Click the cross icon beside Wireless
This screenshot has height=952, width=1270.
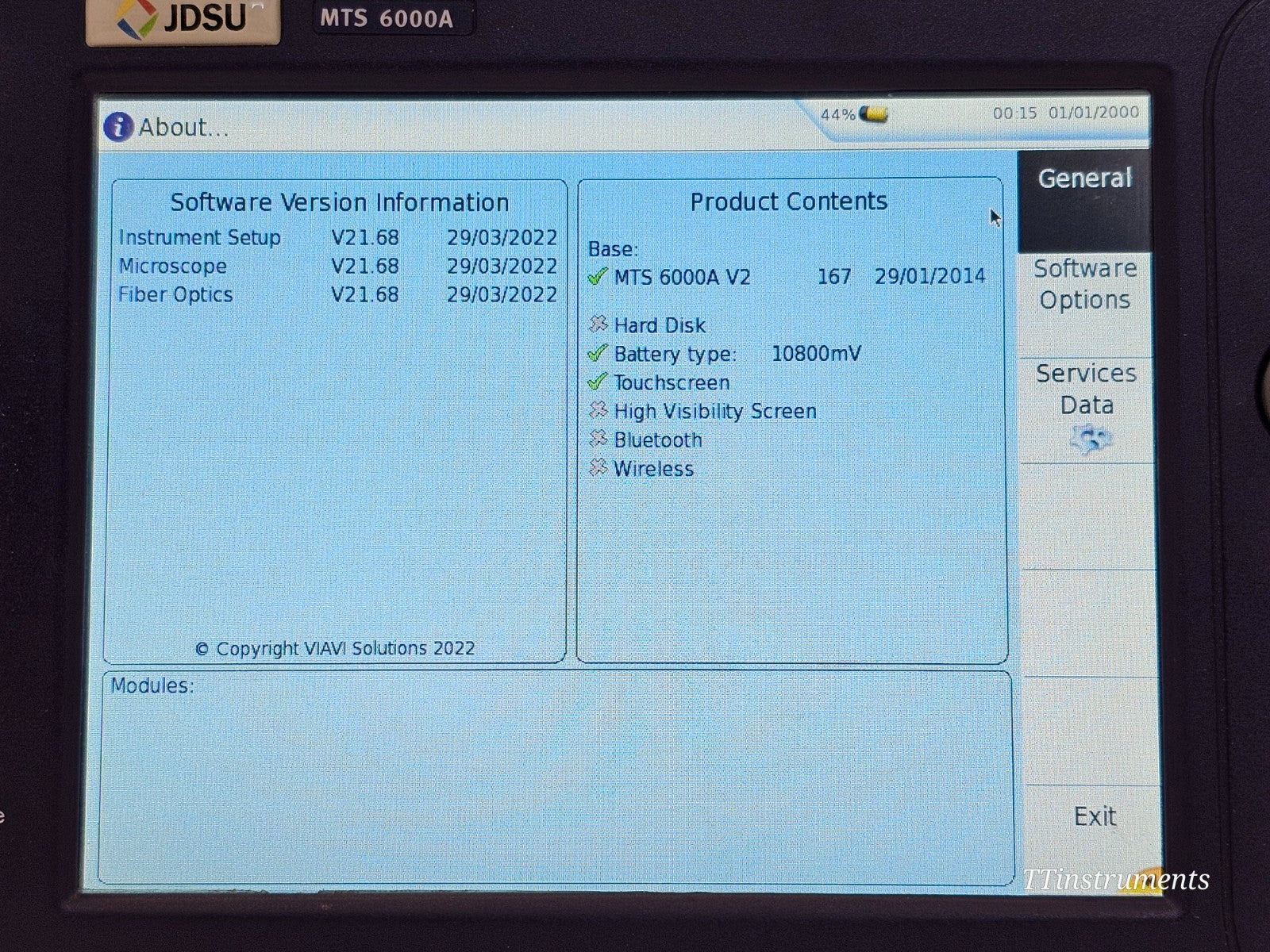(x=598, y=467)
